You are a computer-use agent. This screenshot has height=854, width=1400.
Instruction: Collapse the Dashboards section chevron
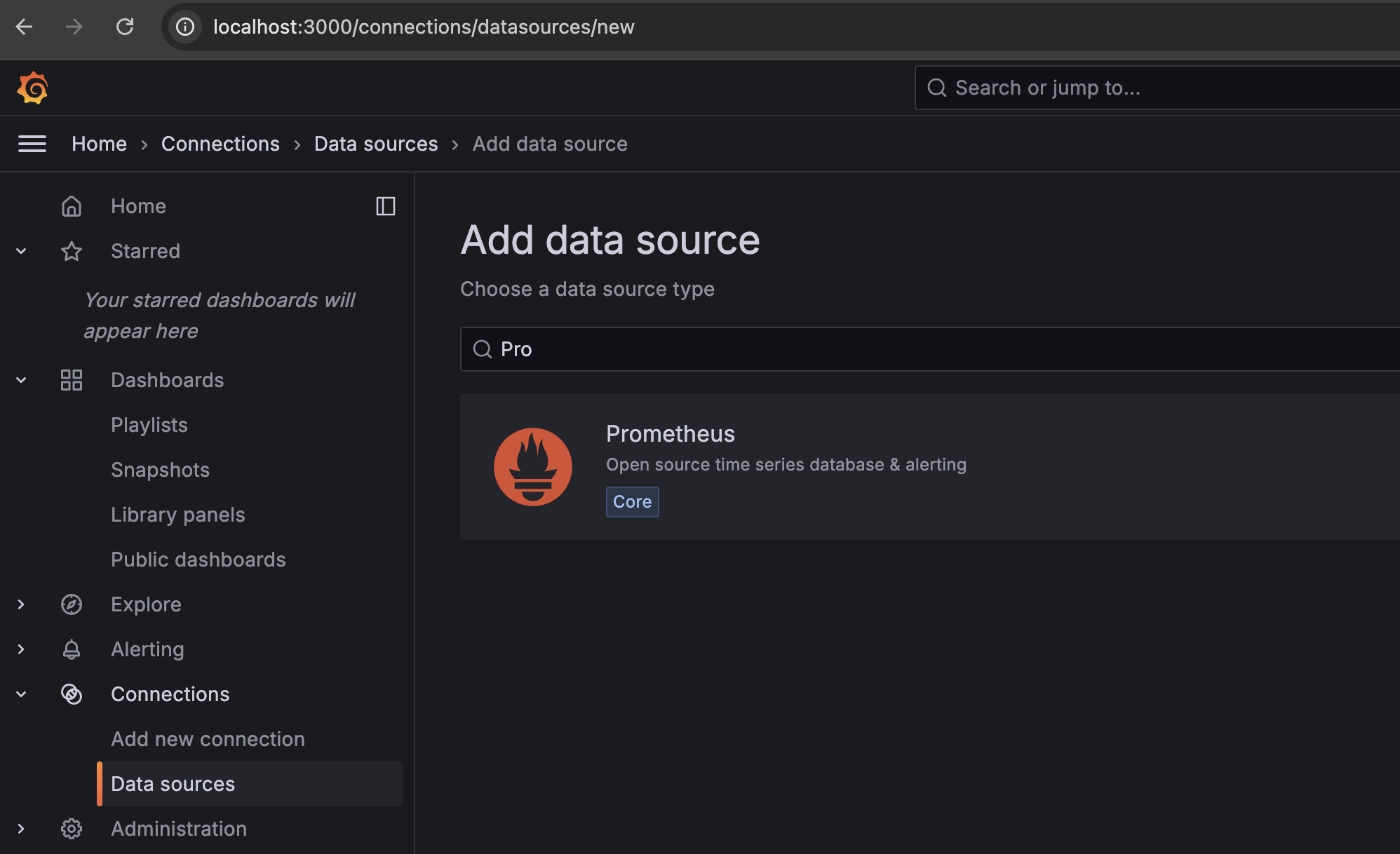(x=21, y=380)
